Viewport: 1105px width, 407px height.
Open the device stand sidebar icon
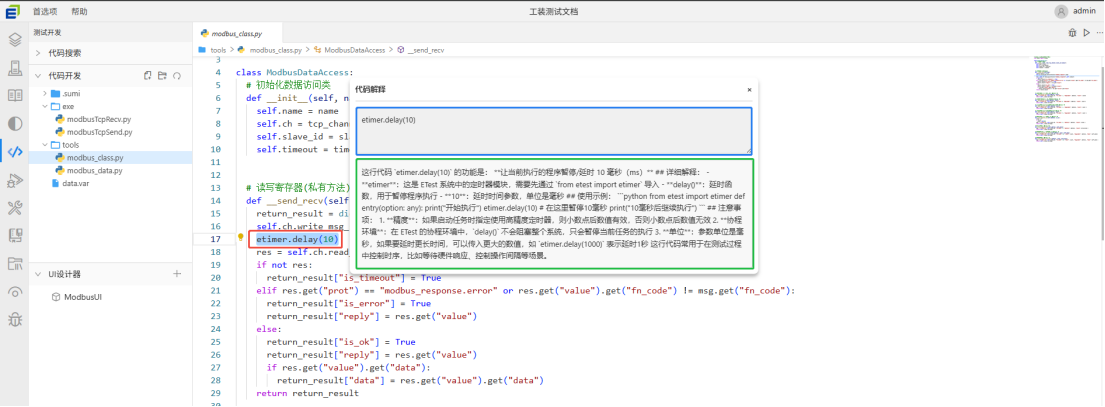click(14, 68)
